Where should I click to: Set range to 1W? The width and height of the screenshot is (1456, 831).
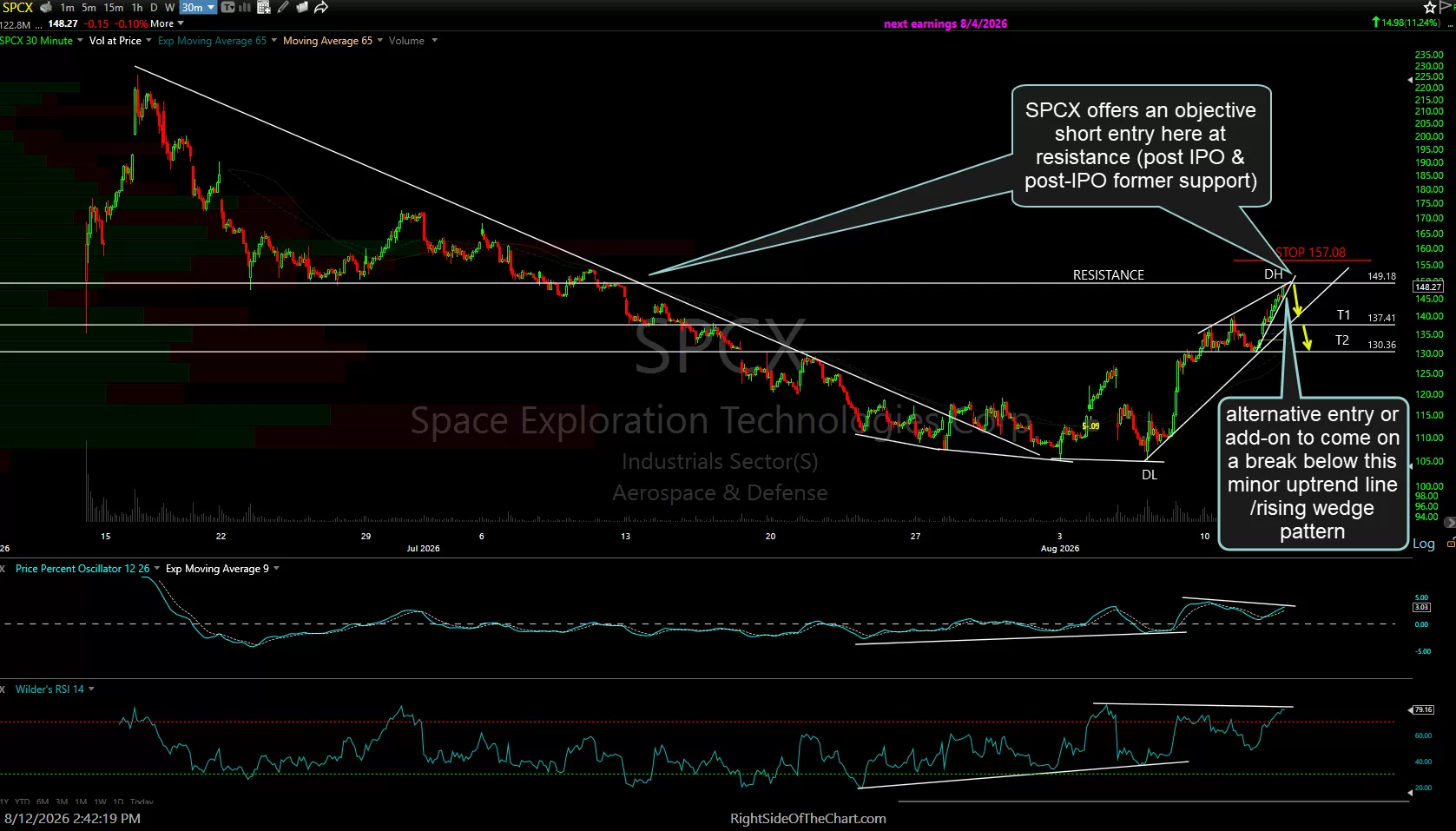point(100,801)
